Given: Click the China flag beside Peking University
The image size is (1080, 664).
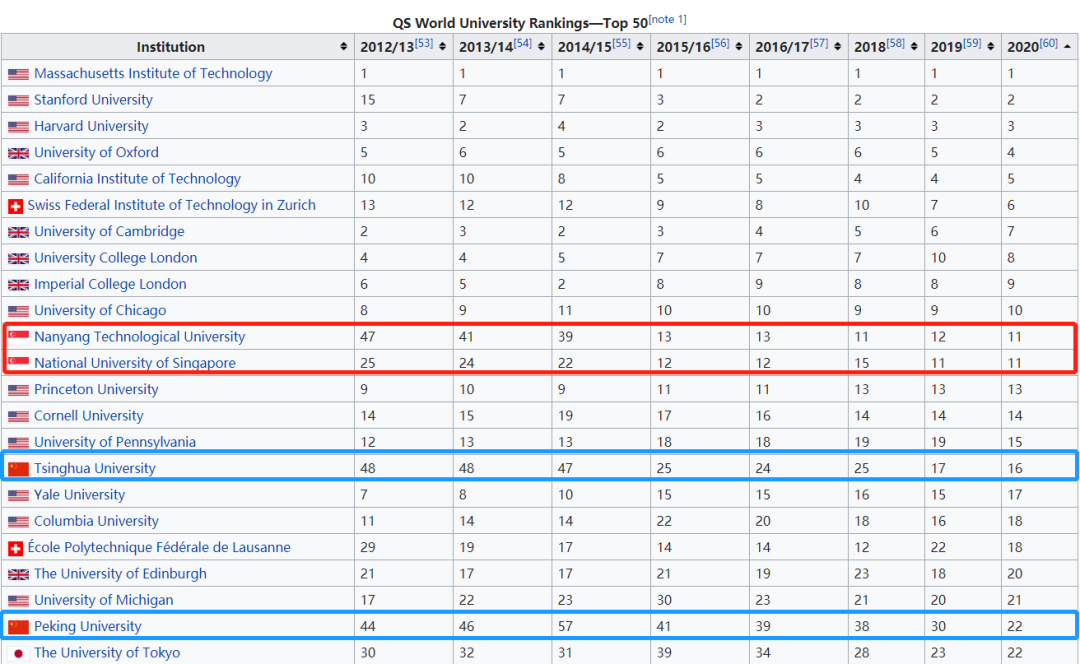Looking at the screenshot, I should coord(19,627).
